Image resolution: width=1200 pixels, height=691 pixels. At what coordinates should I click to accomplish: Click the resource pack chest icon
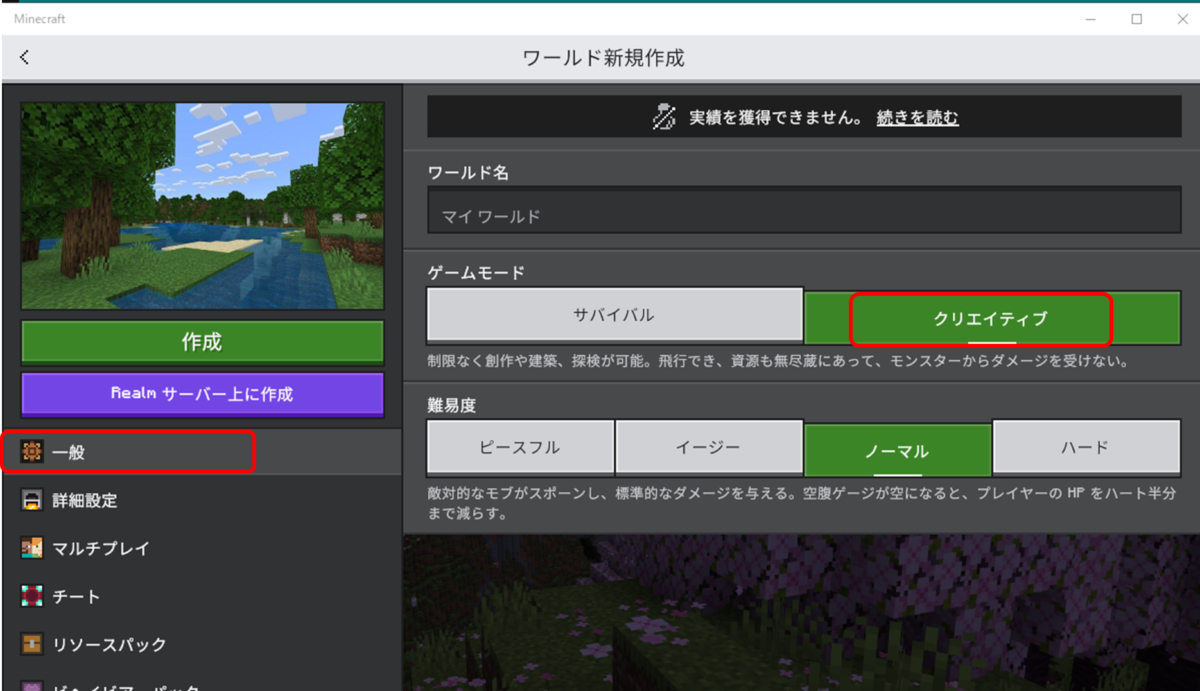[32, 644]
